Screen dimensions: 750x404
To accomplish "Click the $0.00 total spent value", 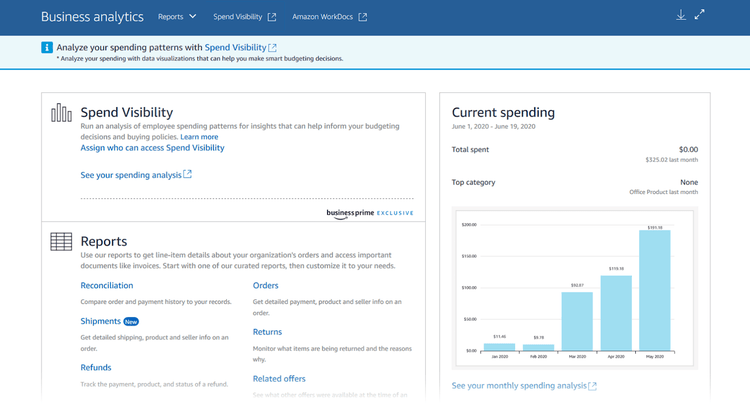I will point(688,150).
